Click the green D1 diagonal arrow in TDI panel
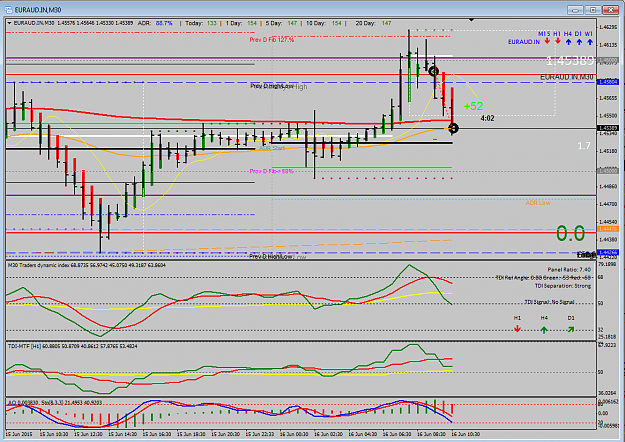The width and height of the screenshot is (625, 442). pyautogui.click(x=571, y=329)
